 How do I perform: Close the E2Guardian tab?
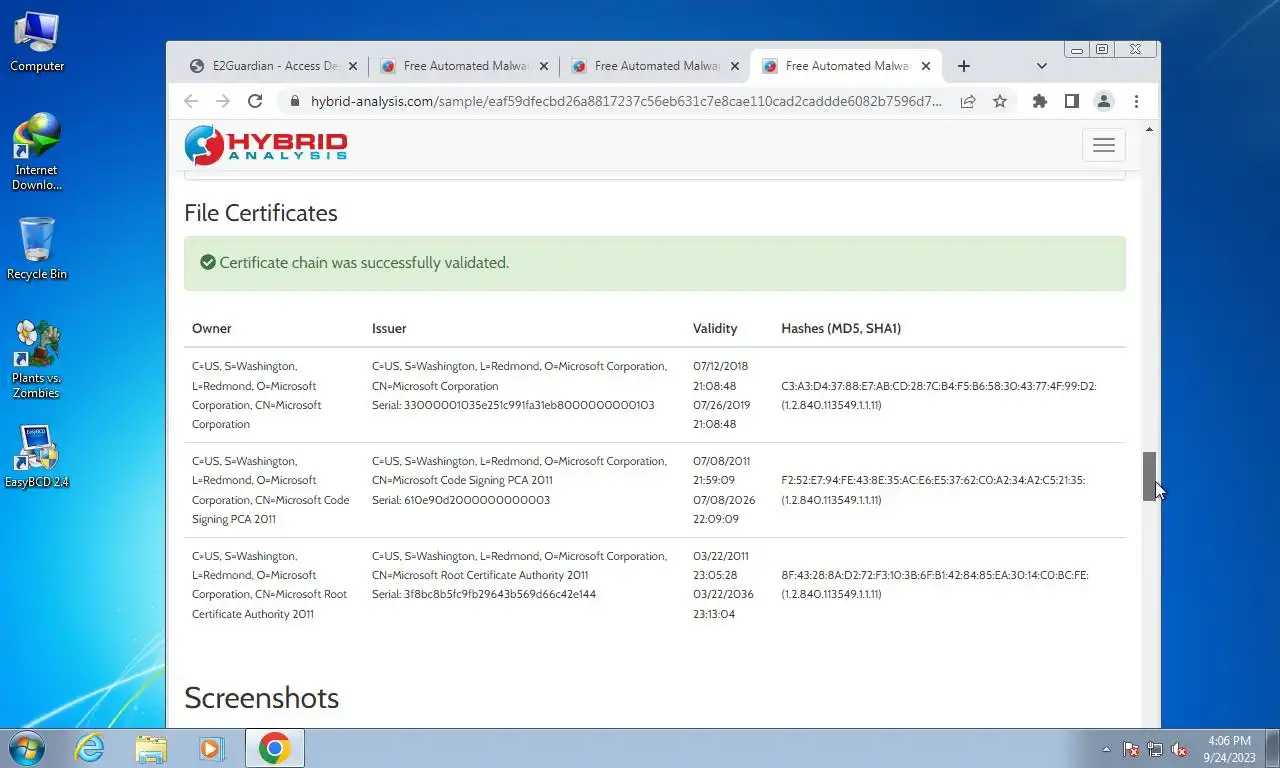point(353,66)
